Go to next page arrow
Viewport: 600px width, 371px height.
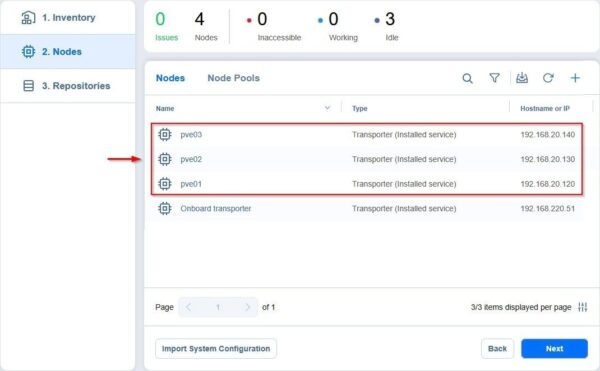pos(247,307)
